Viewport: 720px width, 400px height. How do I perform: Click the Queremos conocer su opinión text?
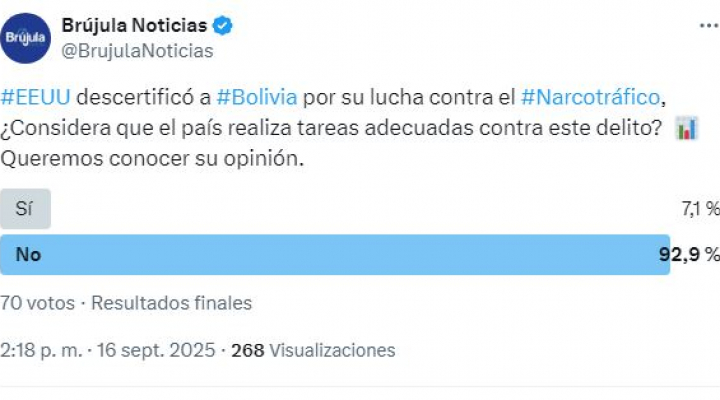[152, 159]
